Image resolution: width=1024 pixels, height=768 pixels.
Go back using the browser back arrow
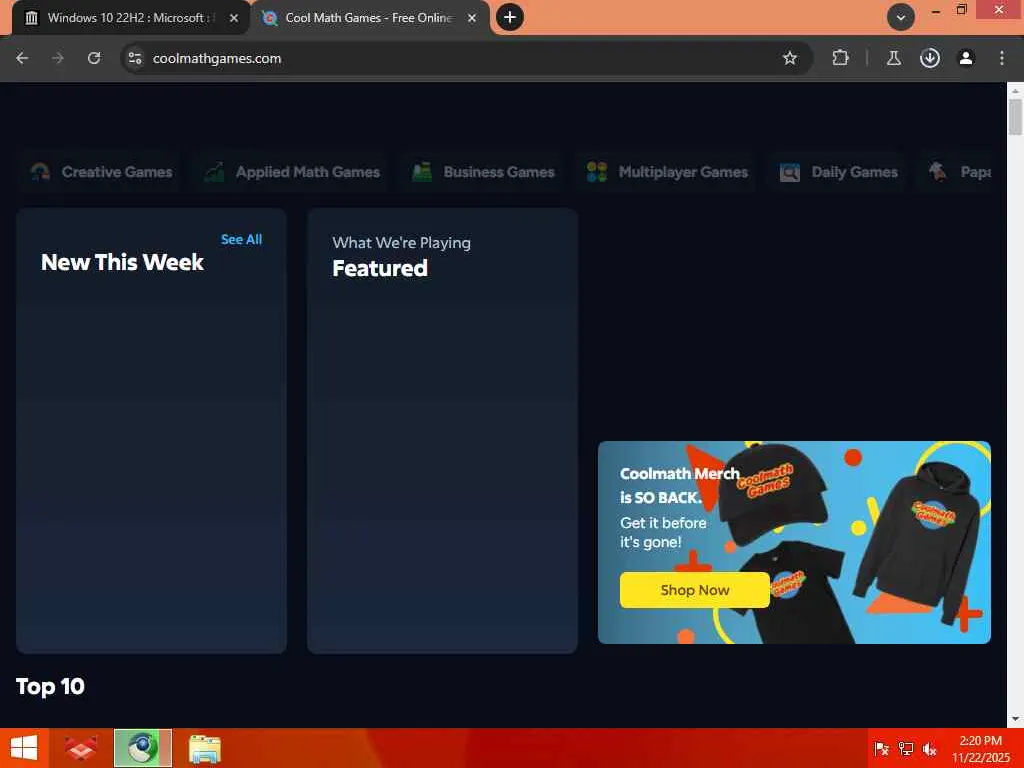(x=22, y=58)
